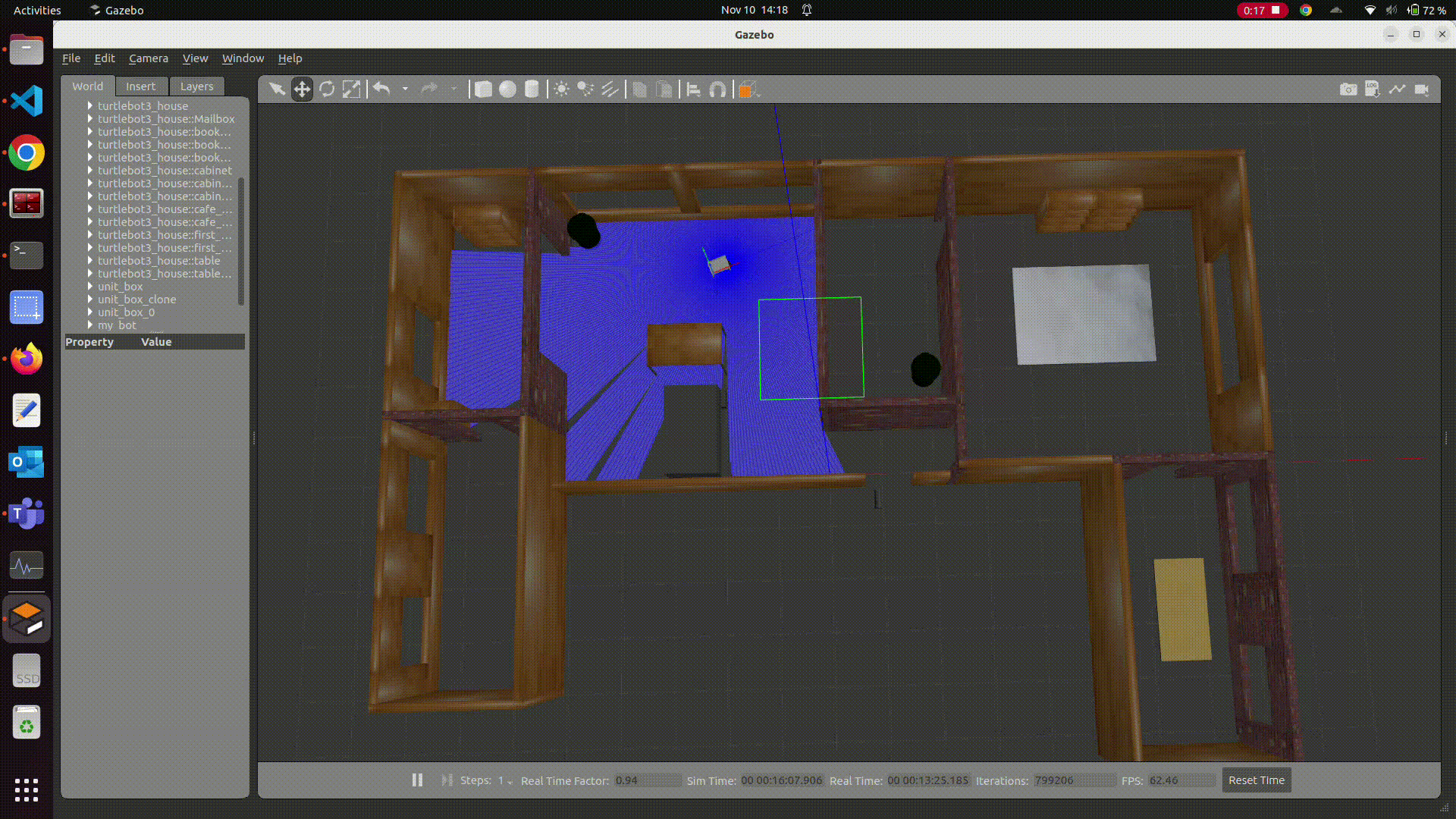
Task: Activate the rotate mode tool
Action: 327,89
